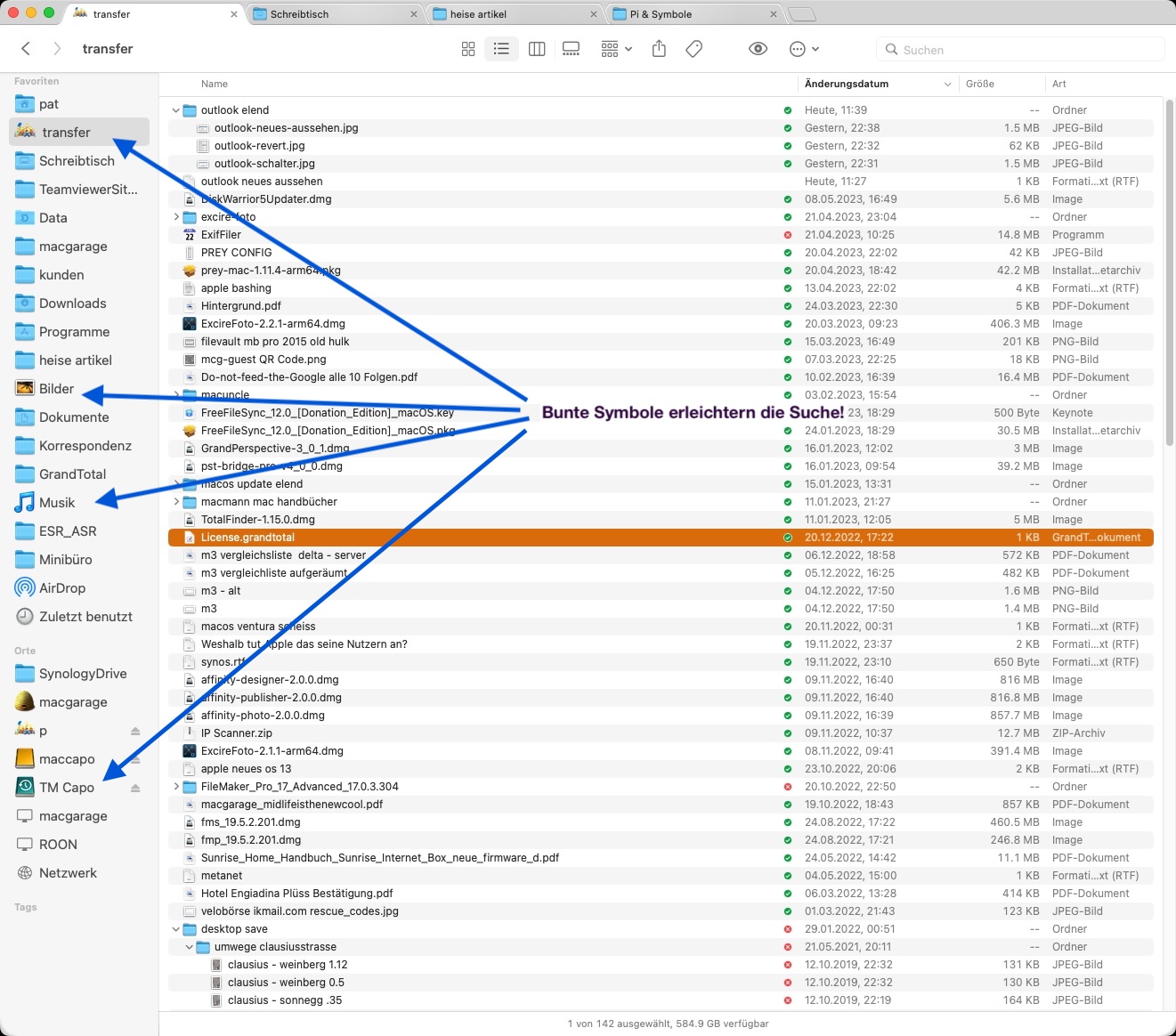This screenshot has width=1176, height=1036.
Task: Open Netzwerk in the sidebar
Action: pos(79,873)
